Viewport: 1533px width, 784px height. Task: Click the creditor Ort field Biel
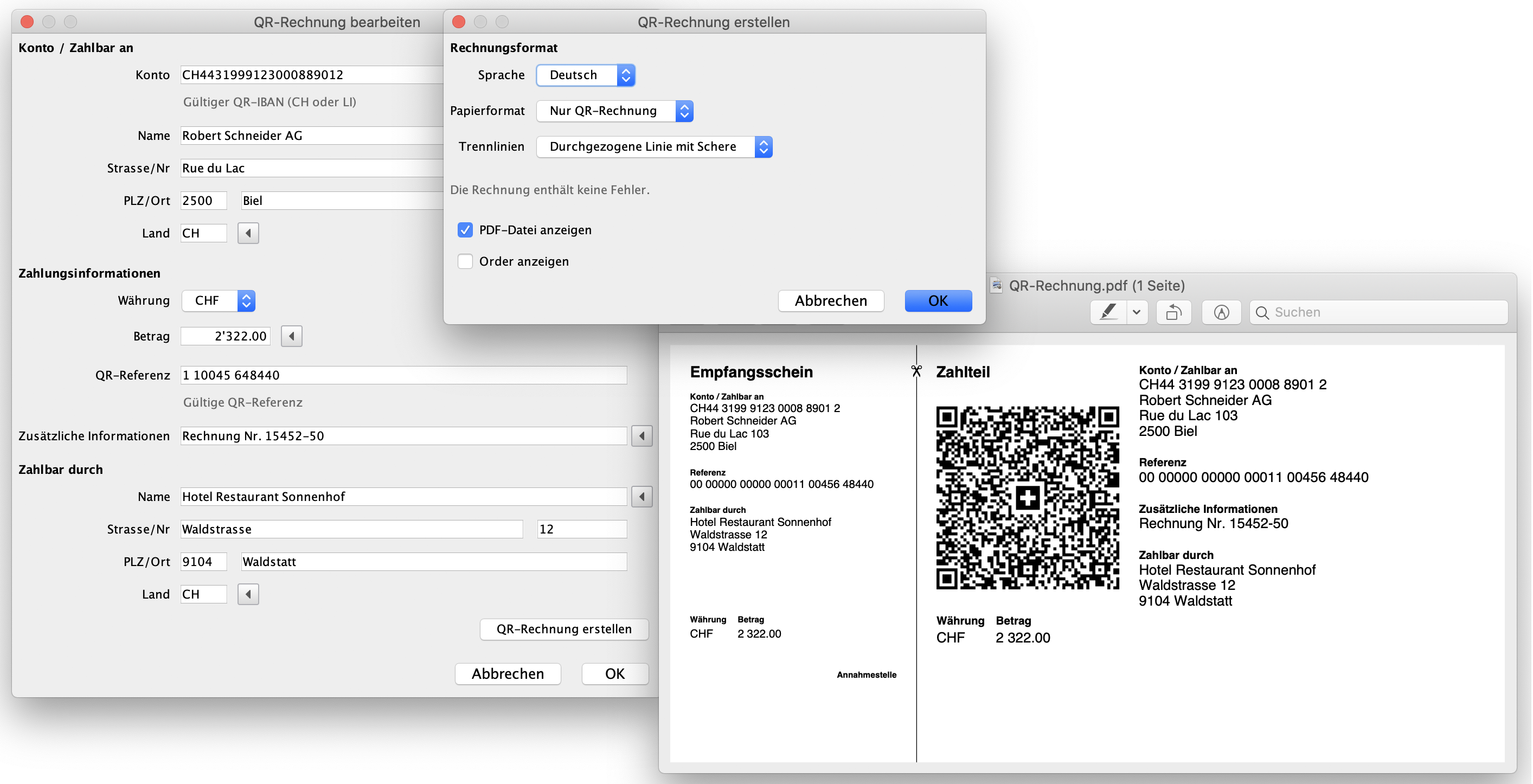pyautogui.click(x=343, y=201)
